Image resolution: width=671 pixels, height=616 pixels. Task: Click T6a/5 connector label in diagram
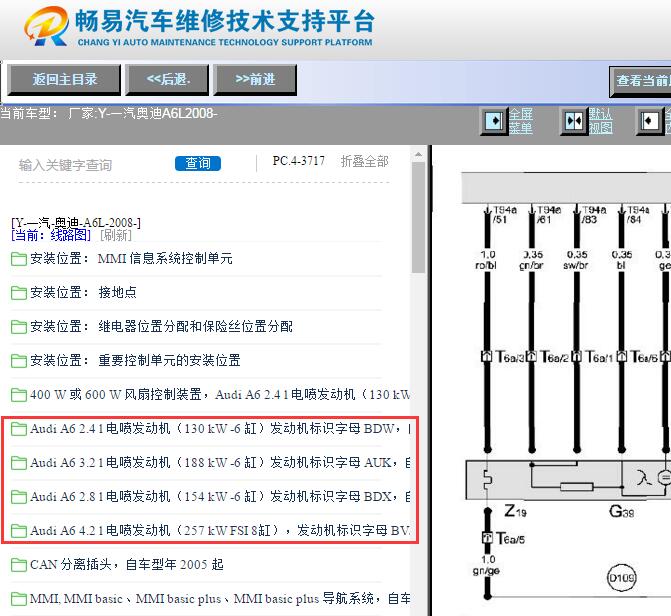[510, 538]
